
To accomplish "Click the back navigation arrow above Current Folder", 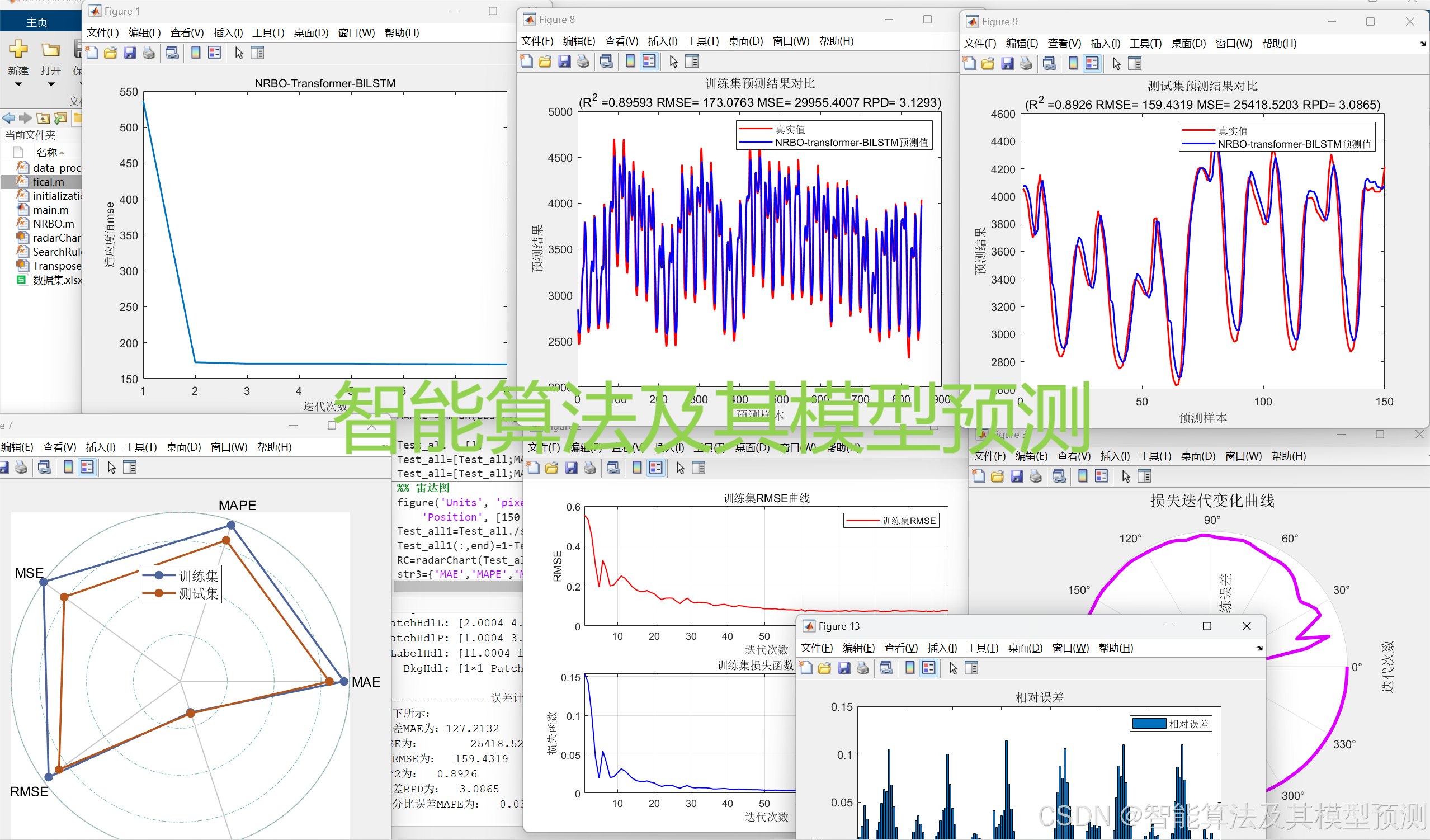I will tap(8, 118).
